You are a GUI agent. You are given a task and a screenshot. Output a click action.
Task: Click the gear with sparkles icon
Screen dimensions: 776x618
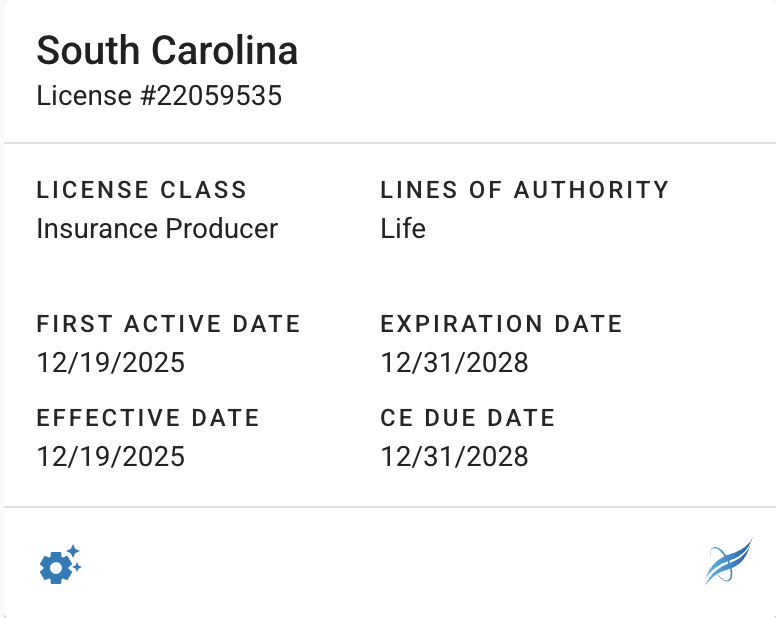tap(59, 565)
